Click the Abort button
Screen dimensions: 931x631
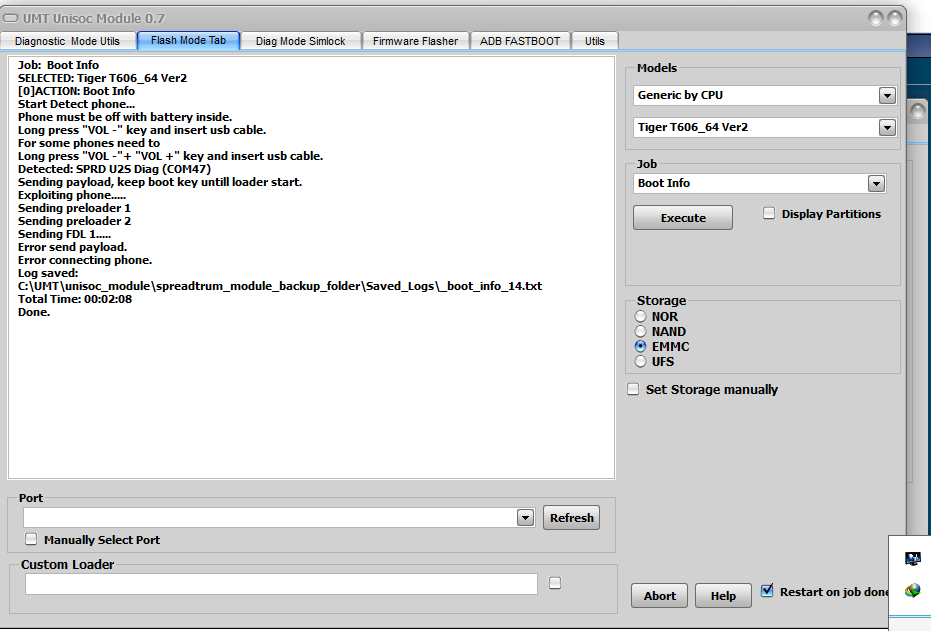click(659, 595)
